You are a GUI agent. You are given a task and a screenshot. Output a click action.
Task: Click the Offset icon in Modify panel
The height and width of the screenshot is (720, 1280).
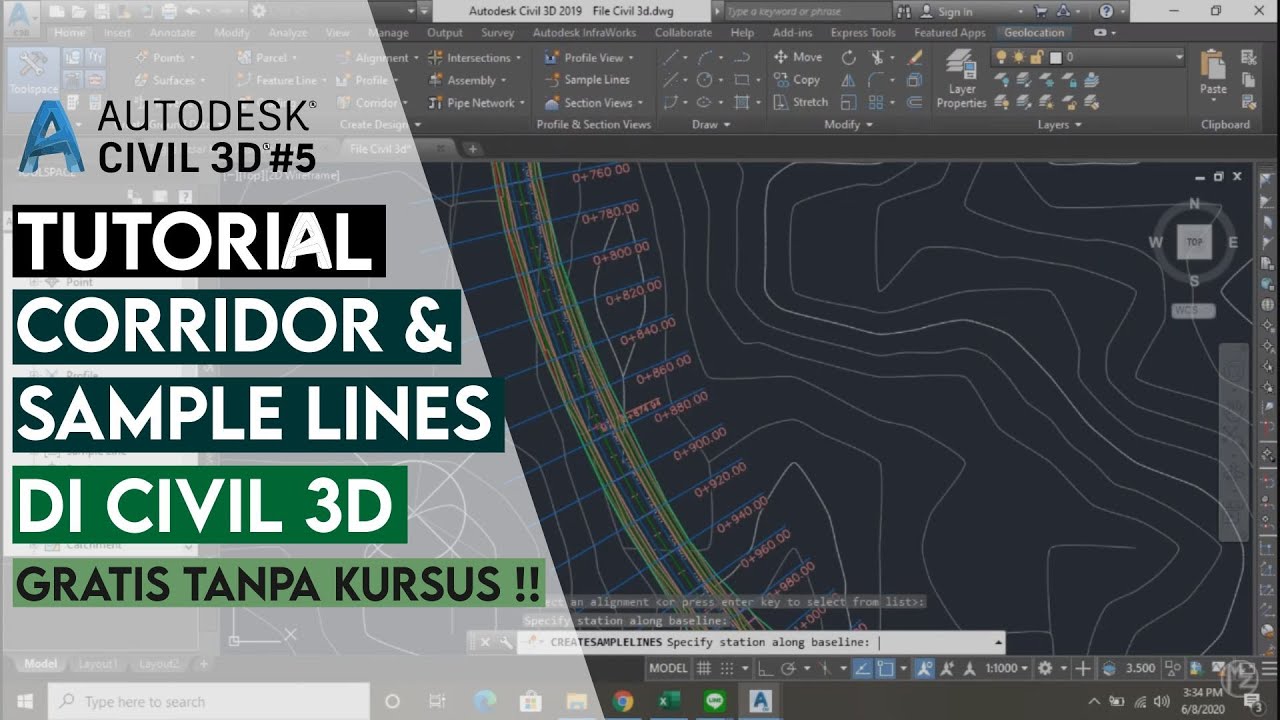(x=915, y=102)
